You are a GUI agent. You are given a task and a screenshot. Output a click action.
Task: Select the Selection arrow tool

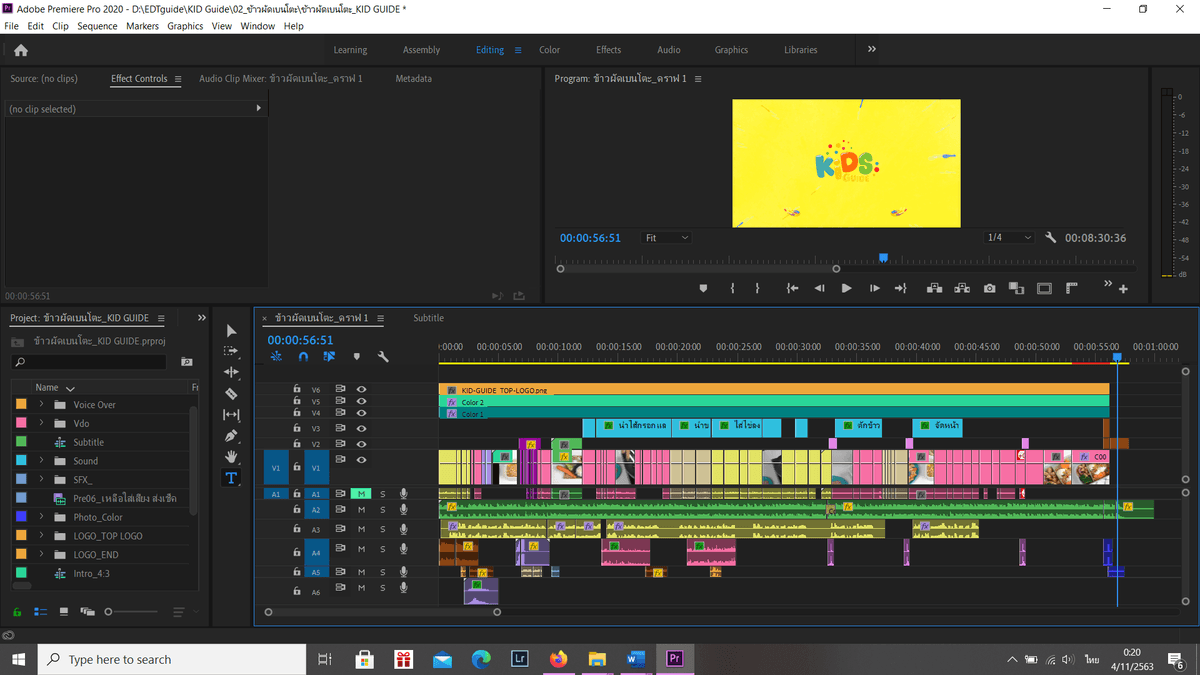[x=231, y=331]
